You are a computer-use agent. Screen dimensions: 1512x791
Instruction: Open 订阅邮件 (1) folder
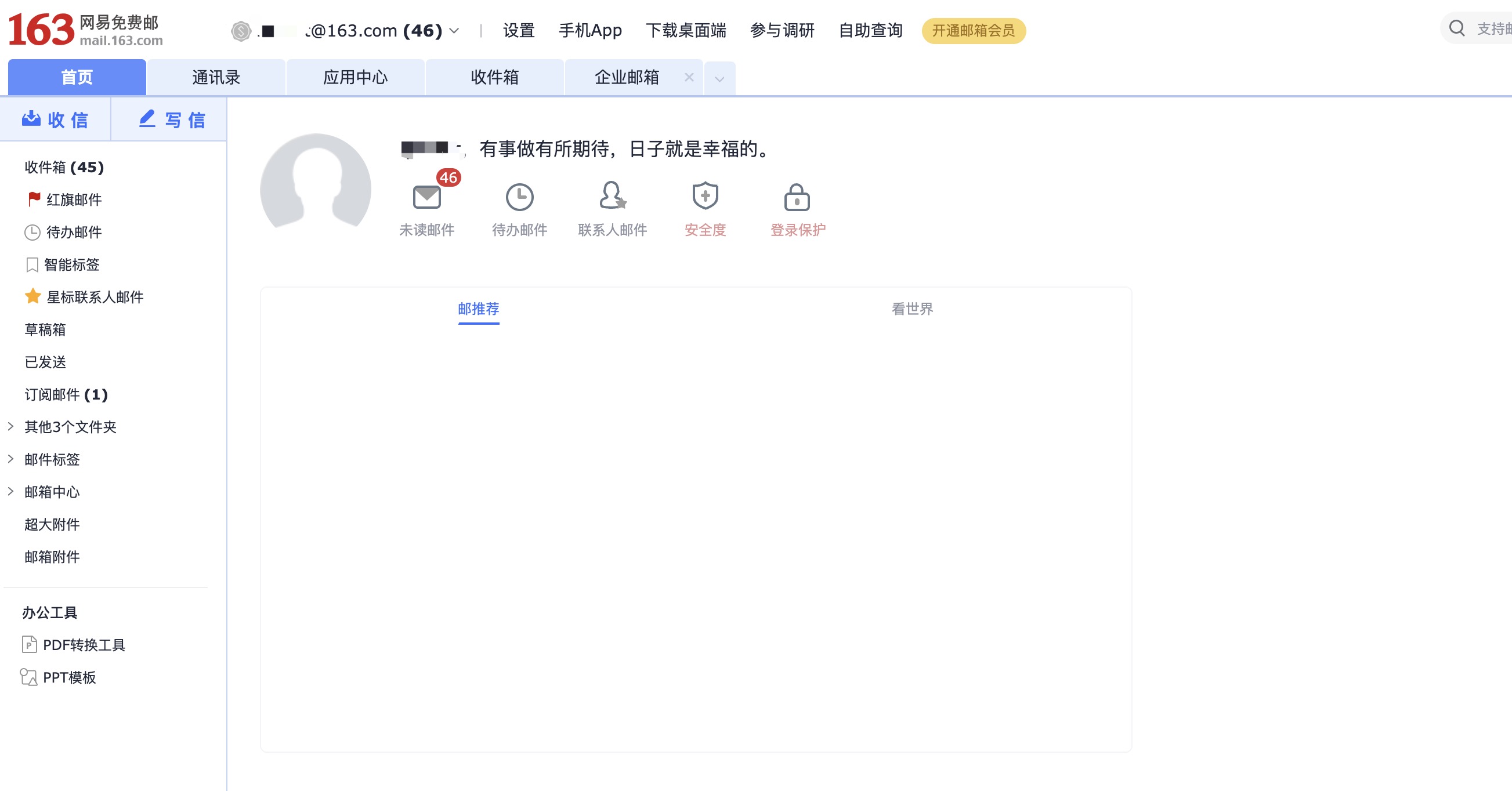[66, 394]
